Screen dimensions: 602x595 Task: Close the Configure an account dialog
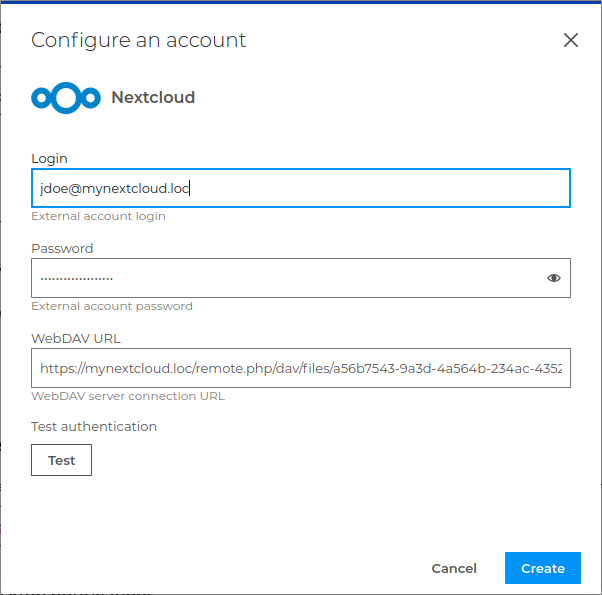point(571,40)
